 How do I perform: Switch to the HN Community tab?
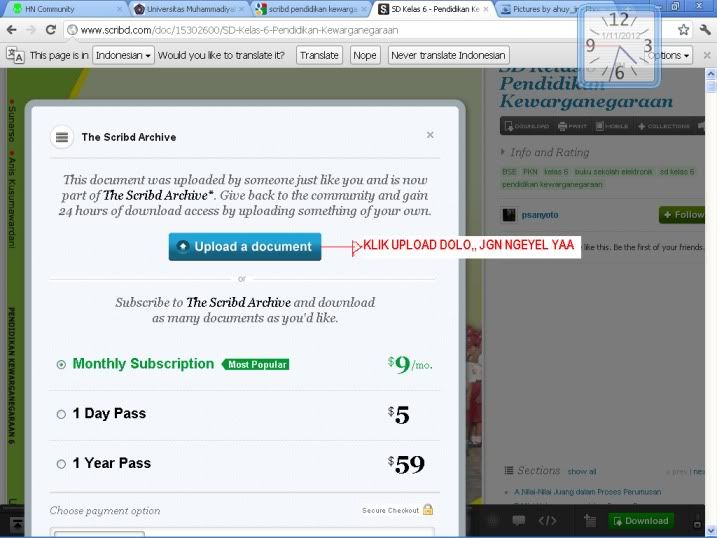click(x=63, y=9)
